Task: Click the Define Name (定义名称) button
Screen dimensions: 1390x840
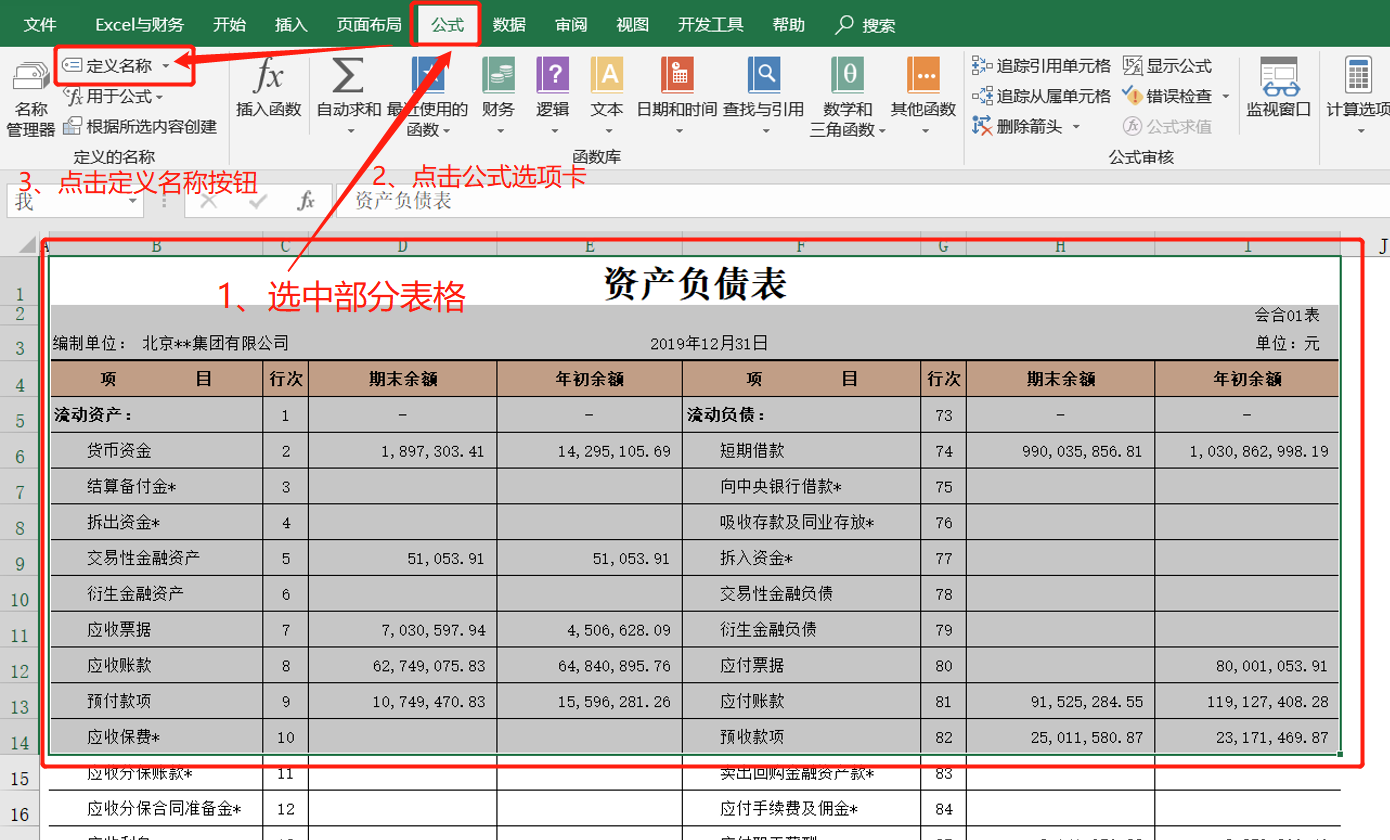Action: point(108,66)
